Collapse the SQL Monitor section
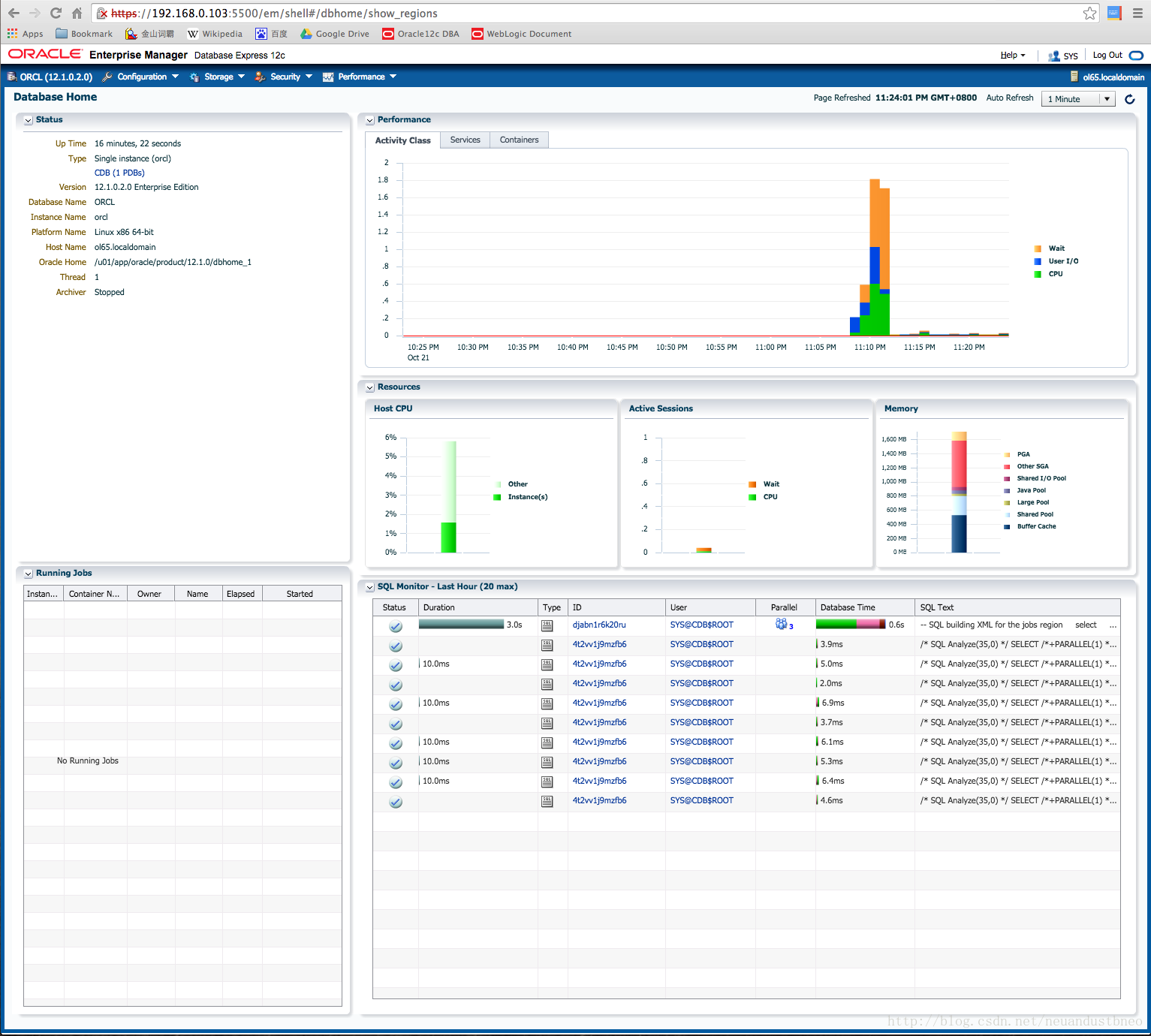 [369, 587]
